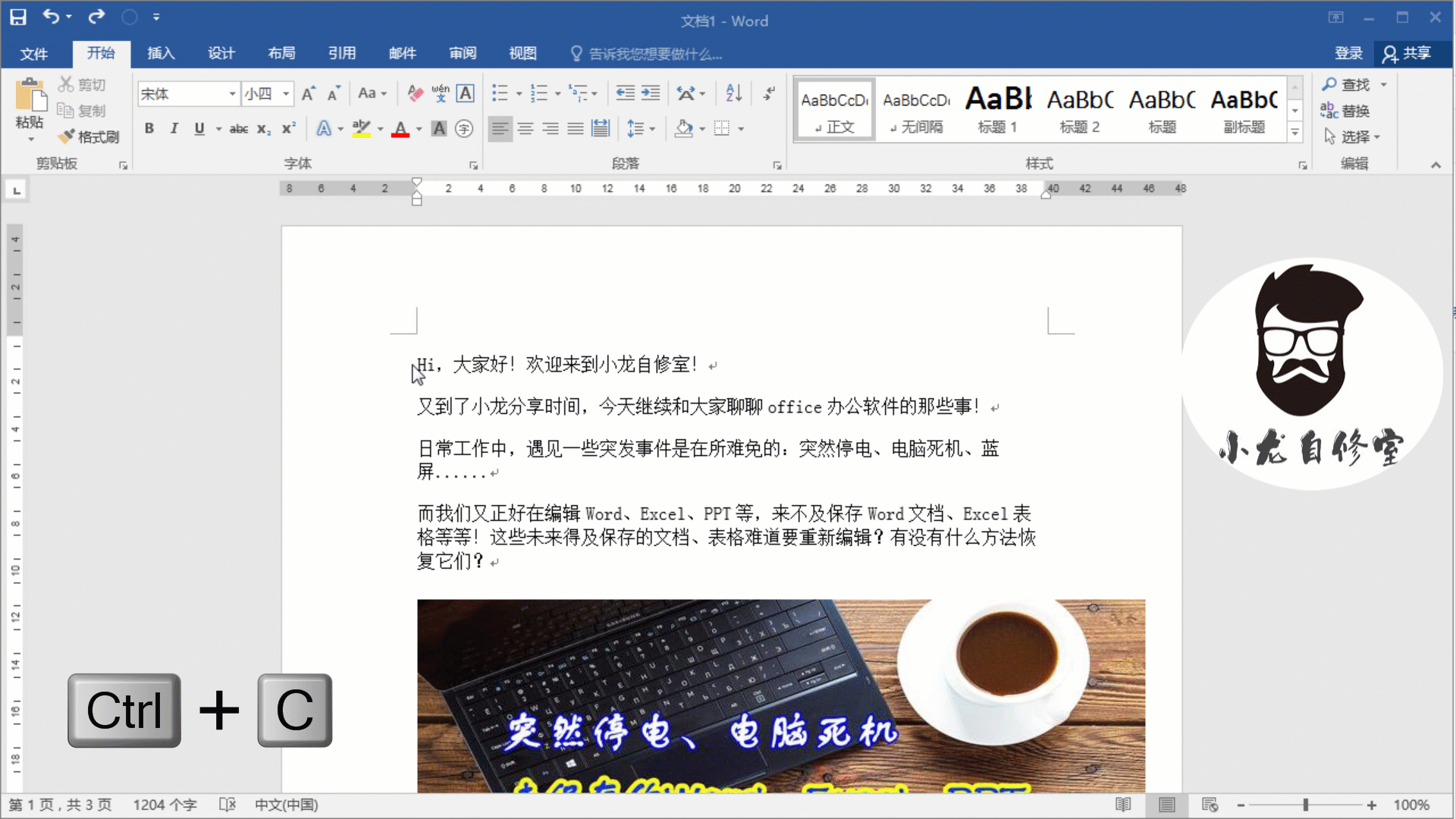Apply character shading icon

tap(439, 129)
